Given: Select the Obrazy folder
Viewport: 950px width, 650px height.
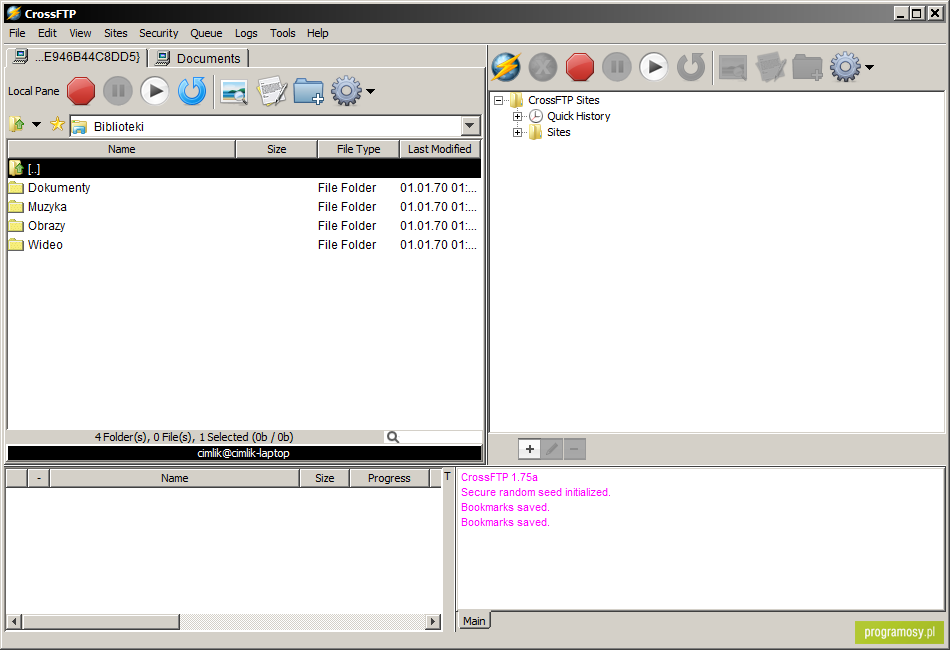Looking at the screenshot, I should (244, 226).
